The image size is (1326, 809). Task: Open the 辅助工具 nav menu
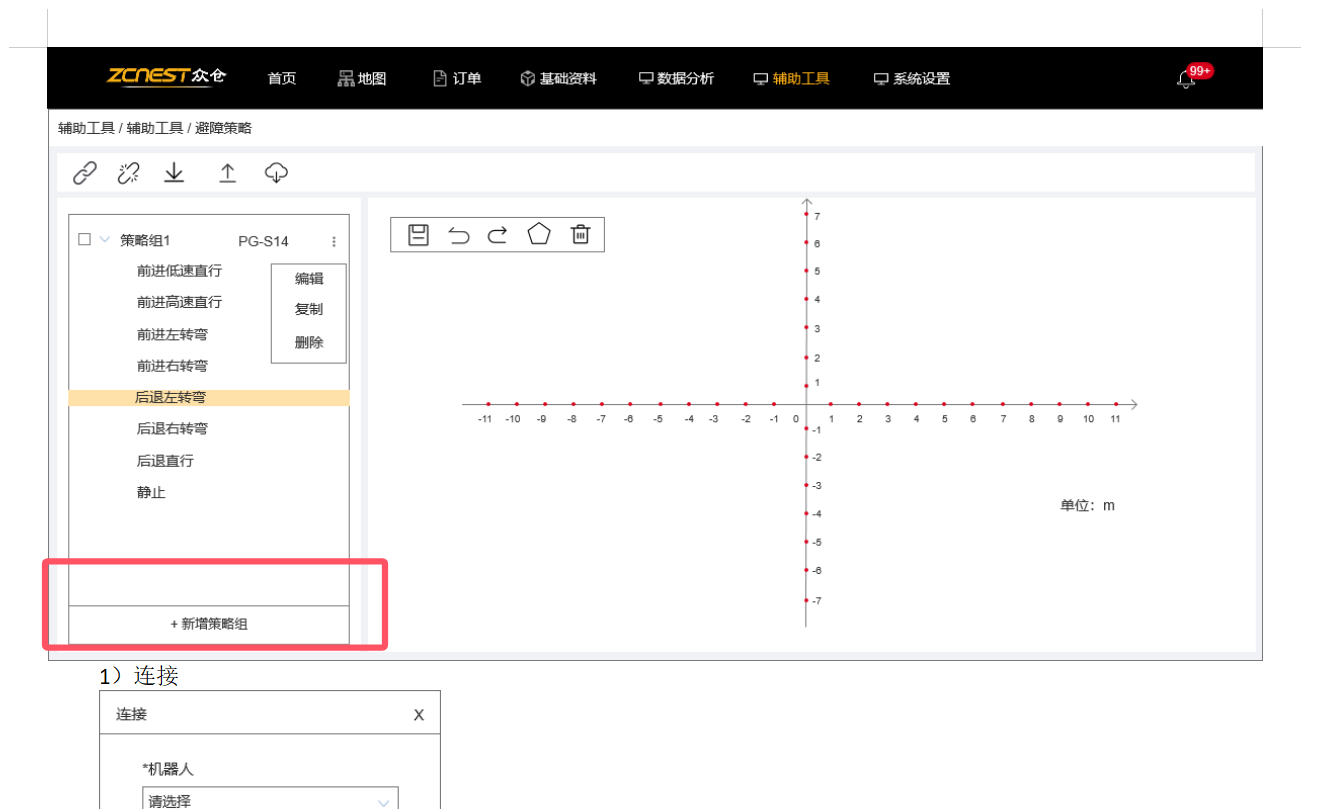click(x=791, y=79)
